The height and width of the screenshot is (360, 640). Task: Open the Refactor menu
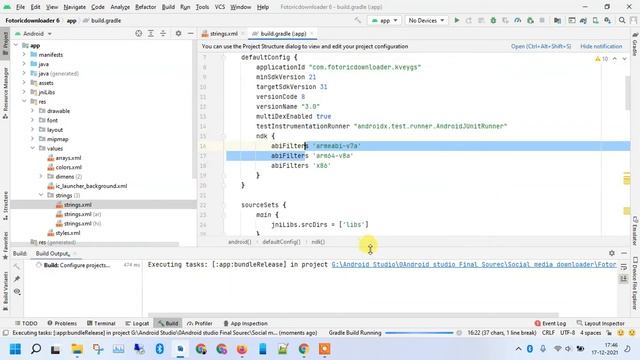click(146, 7)
